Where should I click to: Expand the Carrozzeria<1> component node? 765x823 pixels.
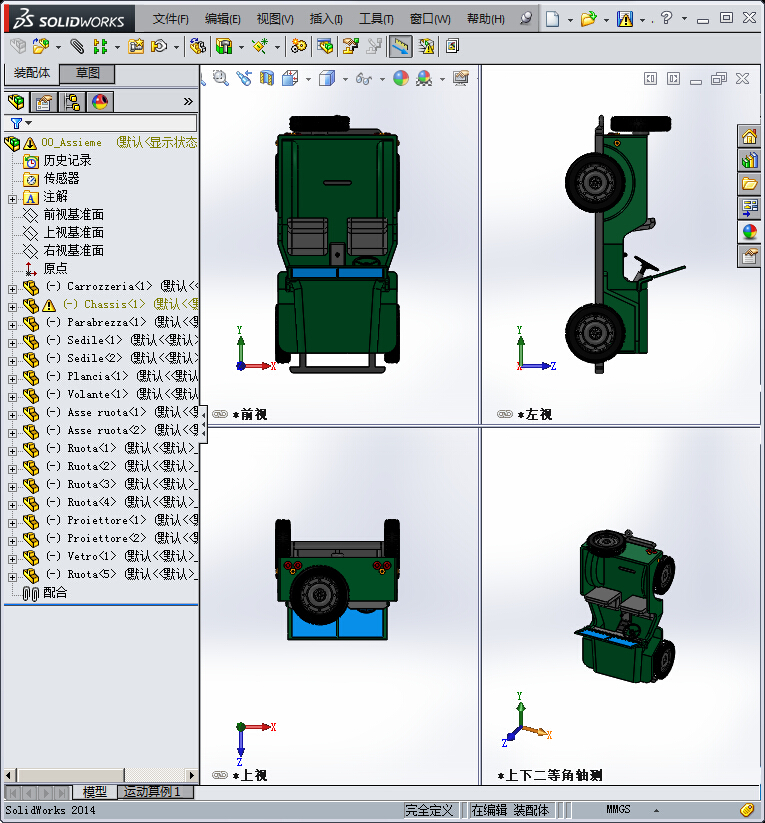(13, 289)
